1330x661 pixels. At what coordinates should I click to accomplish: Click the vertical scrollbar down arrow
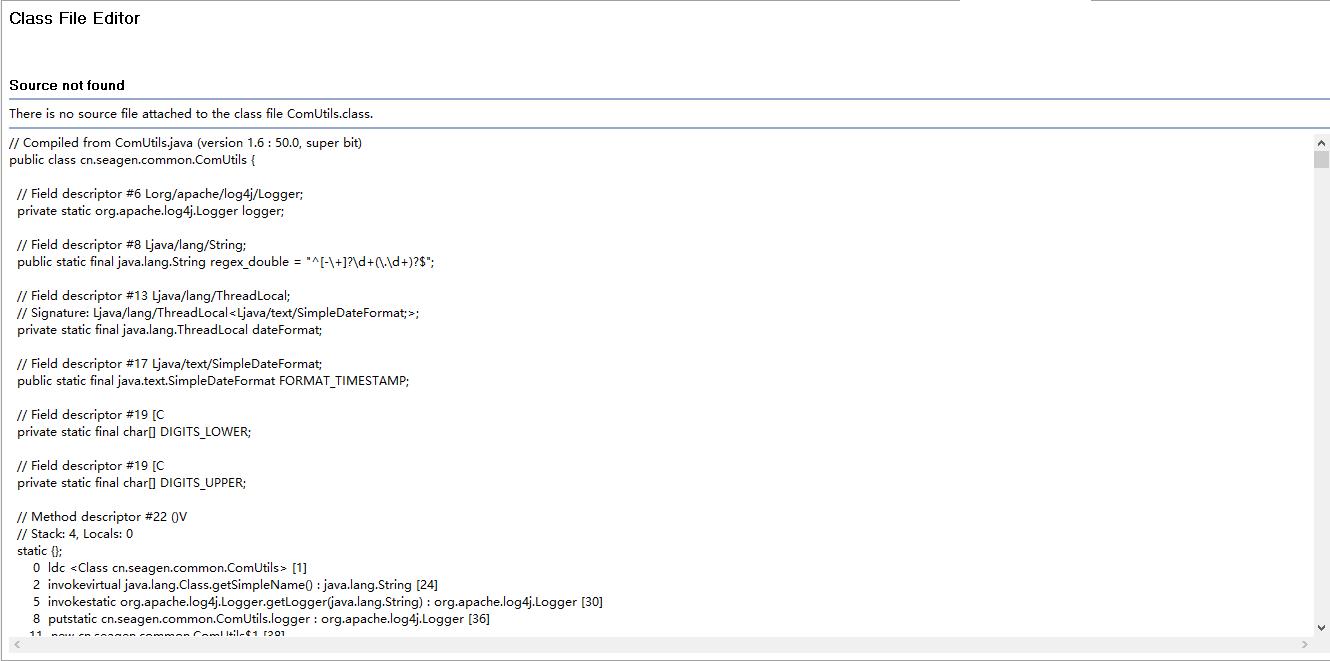tap(1321, 628)
